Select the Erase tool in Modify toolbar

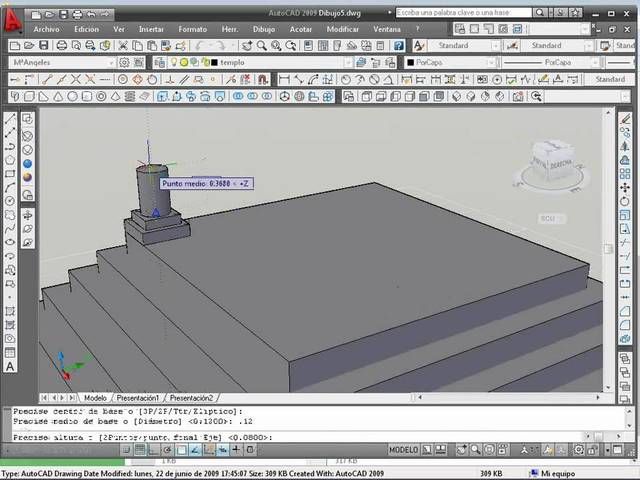[625, 119]
